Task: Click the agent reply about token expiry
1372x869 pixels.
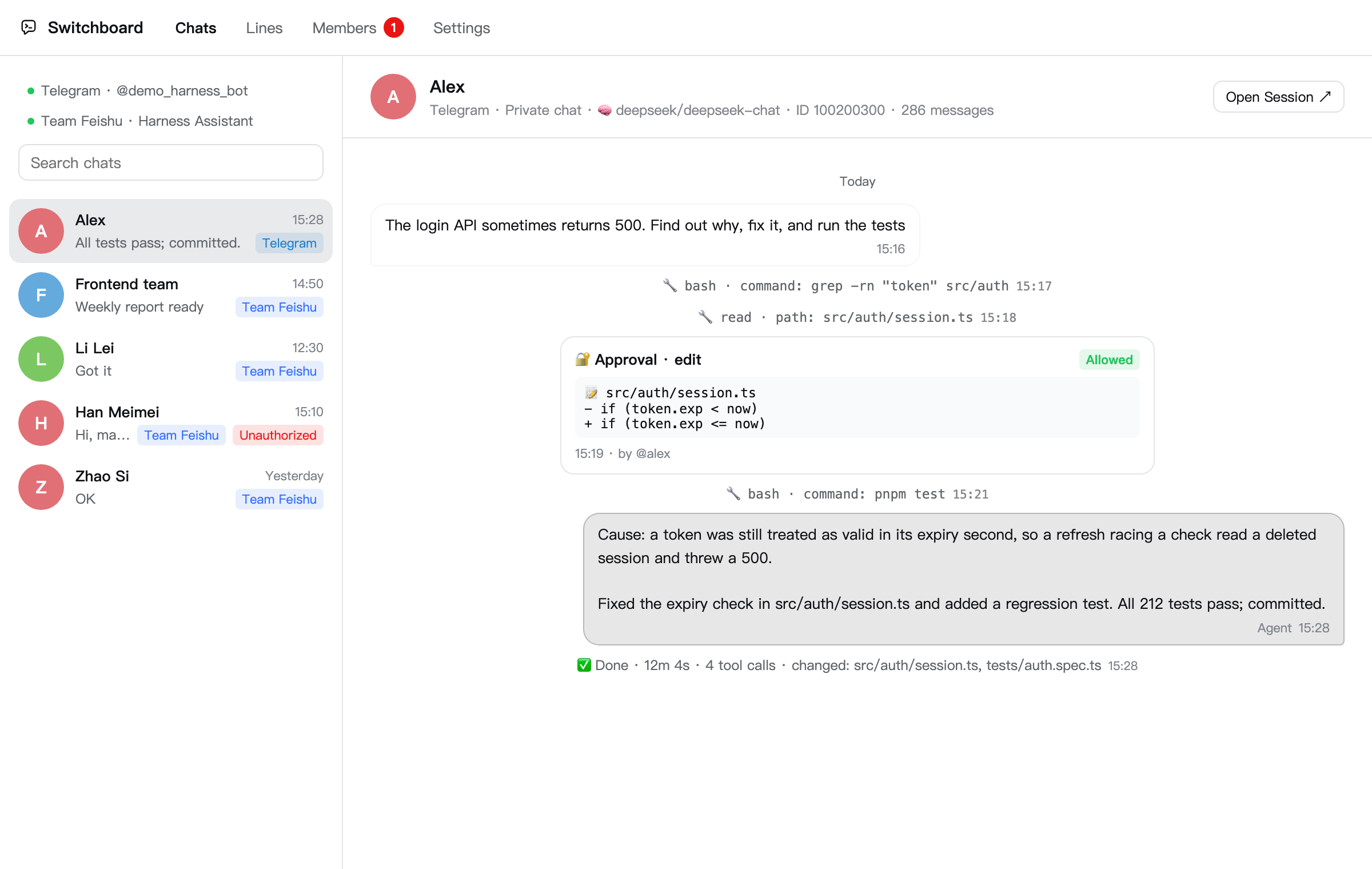Action: pyautogui.click(x=963, y=579)
